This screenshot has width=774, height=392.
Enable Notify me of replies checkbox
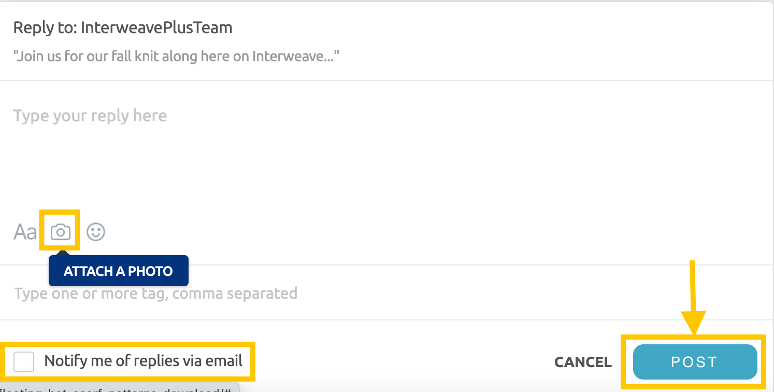[24, 361]
